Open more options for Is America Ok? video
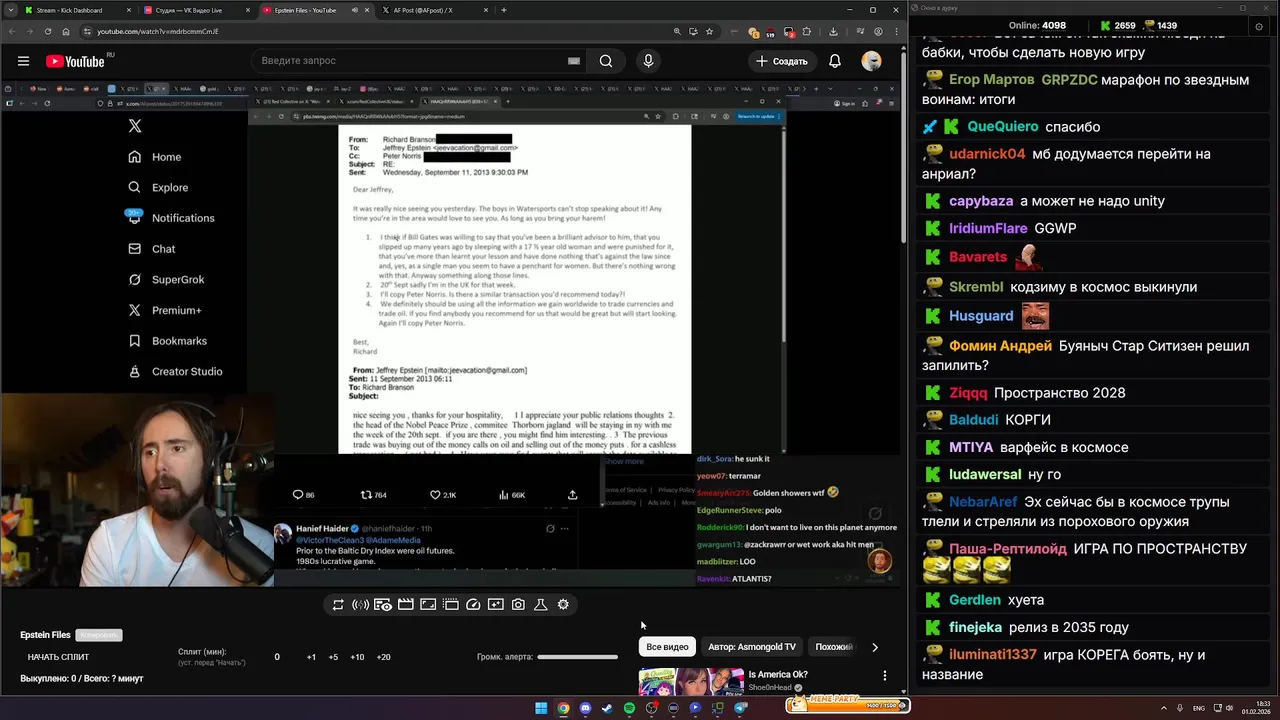 click(x=884, y=676)
